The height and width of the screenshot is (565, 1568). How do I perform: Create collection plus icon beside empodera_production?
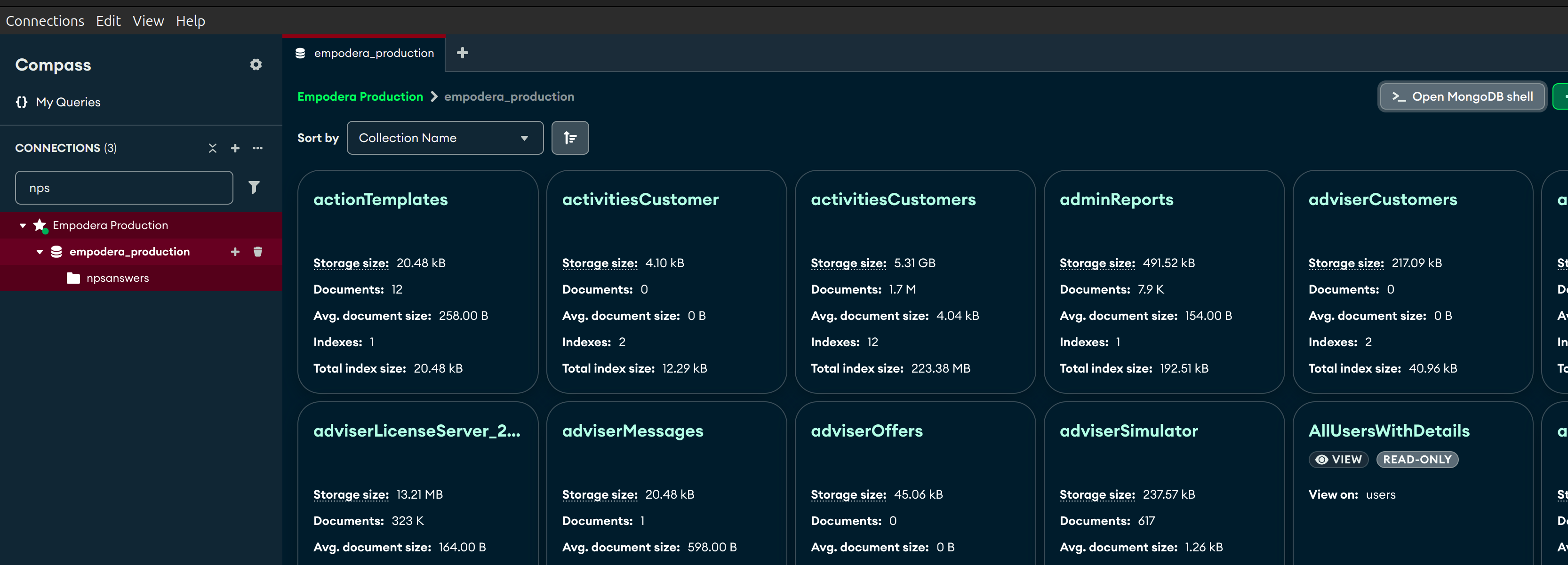click(235, 252)
